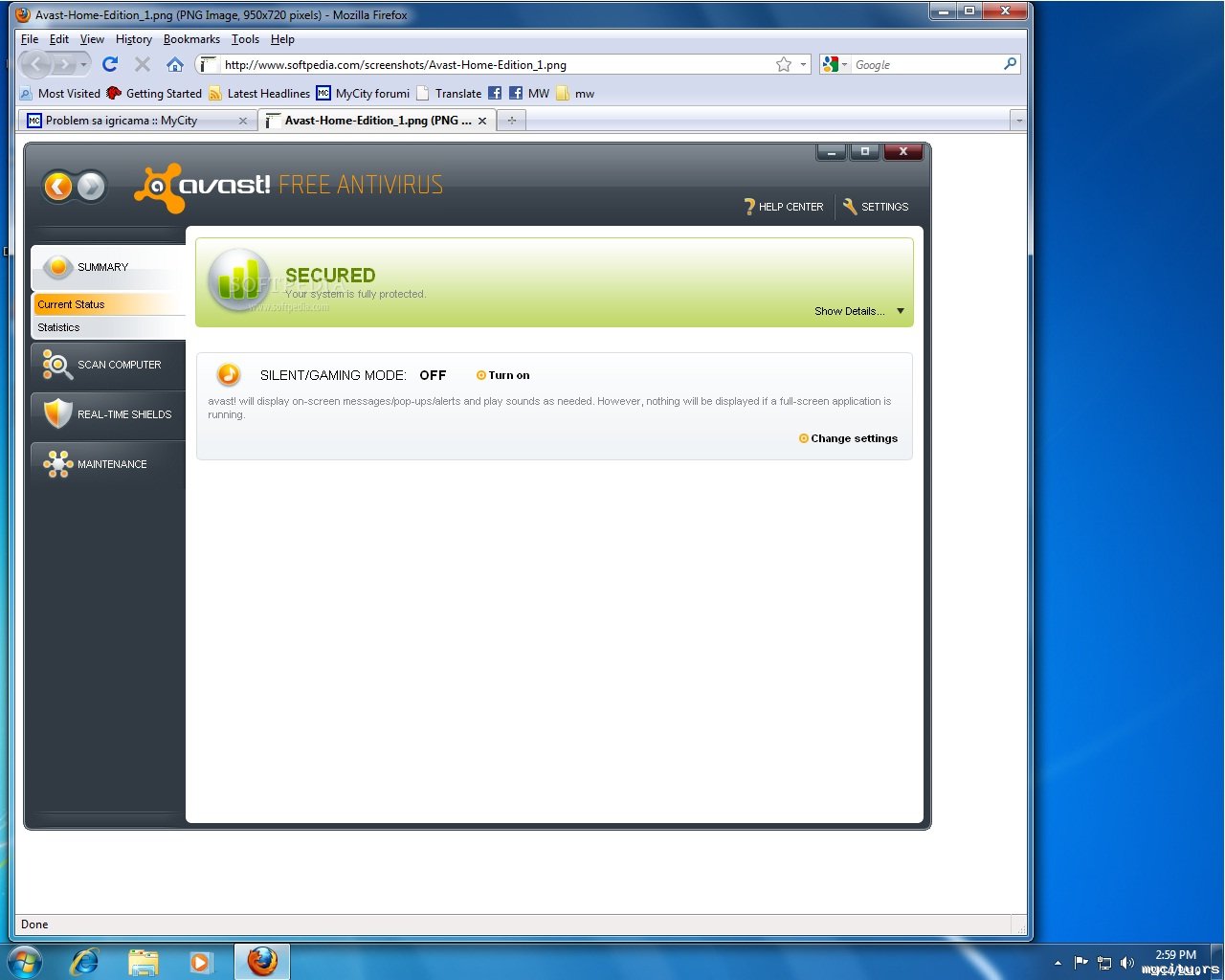Open Windows Media Player from the taskbar

tap(201, 962)
